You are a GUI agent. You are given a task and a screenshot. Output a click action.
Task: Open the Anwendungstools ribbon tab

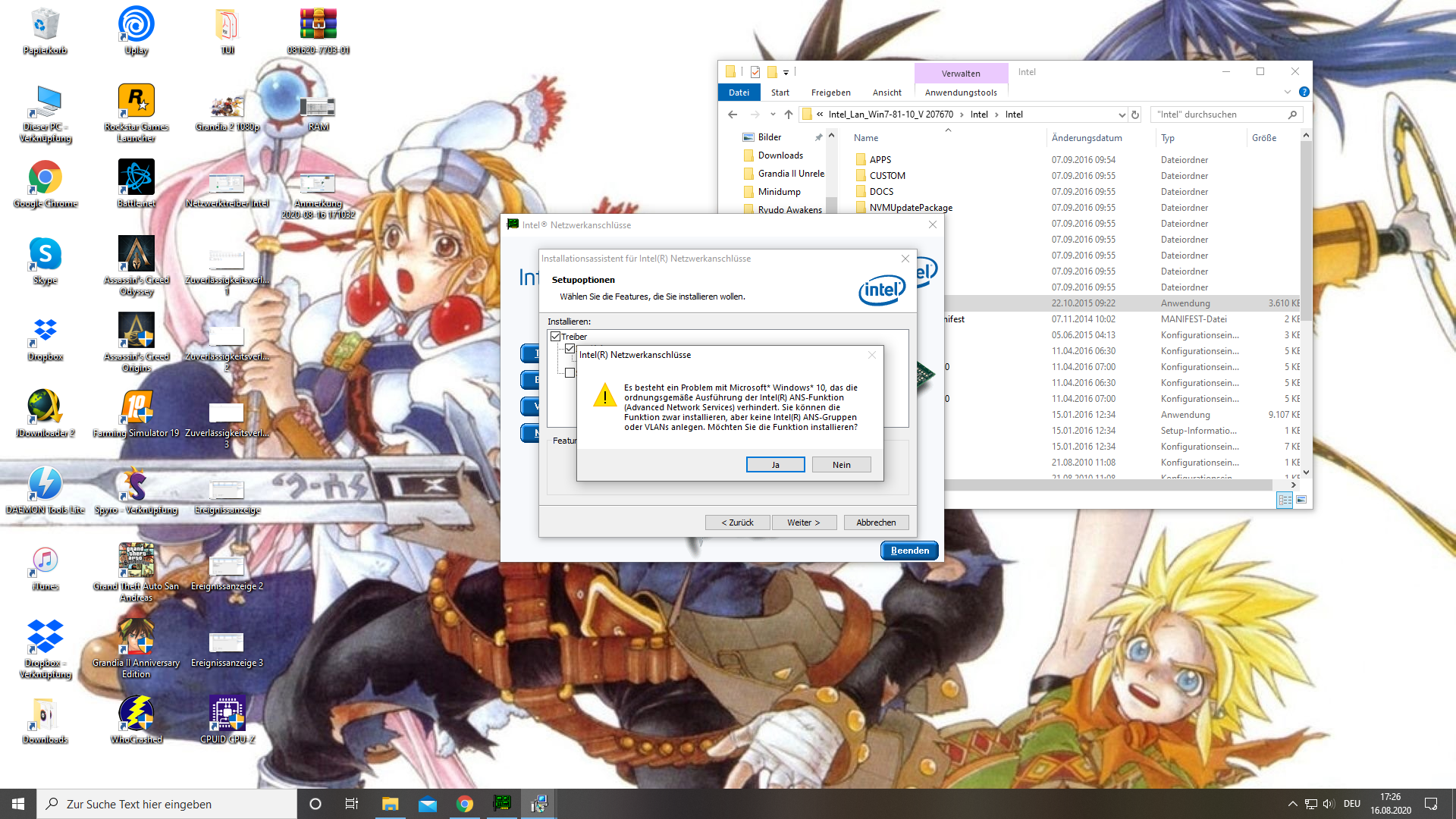(961, 93)
